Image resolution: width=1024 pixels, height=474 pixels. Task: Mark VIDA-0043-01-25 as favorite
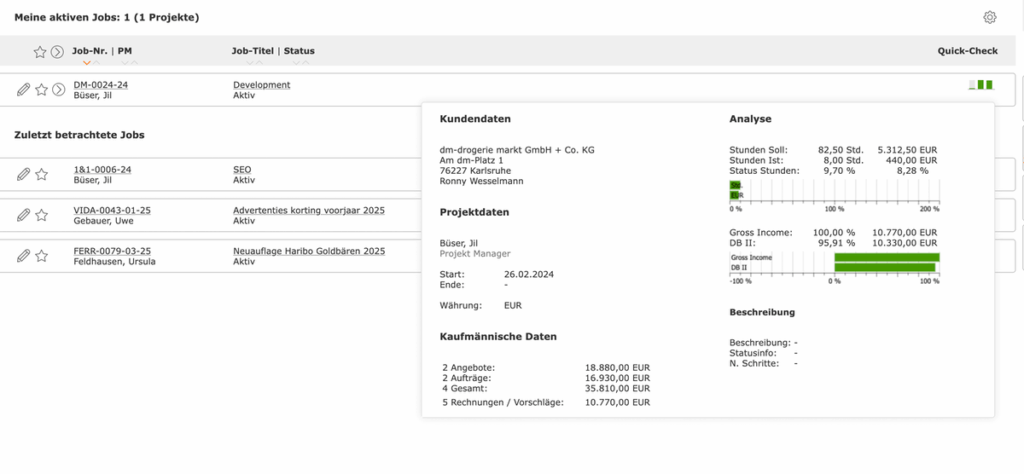tap(42, 215)
